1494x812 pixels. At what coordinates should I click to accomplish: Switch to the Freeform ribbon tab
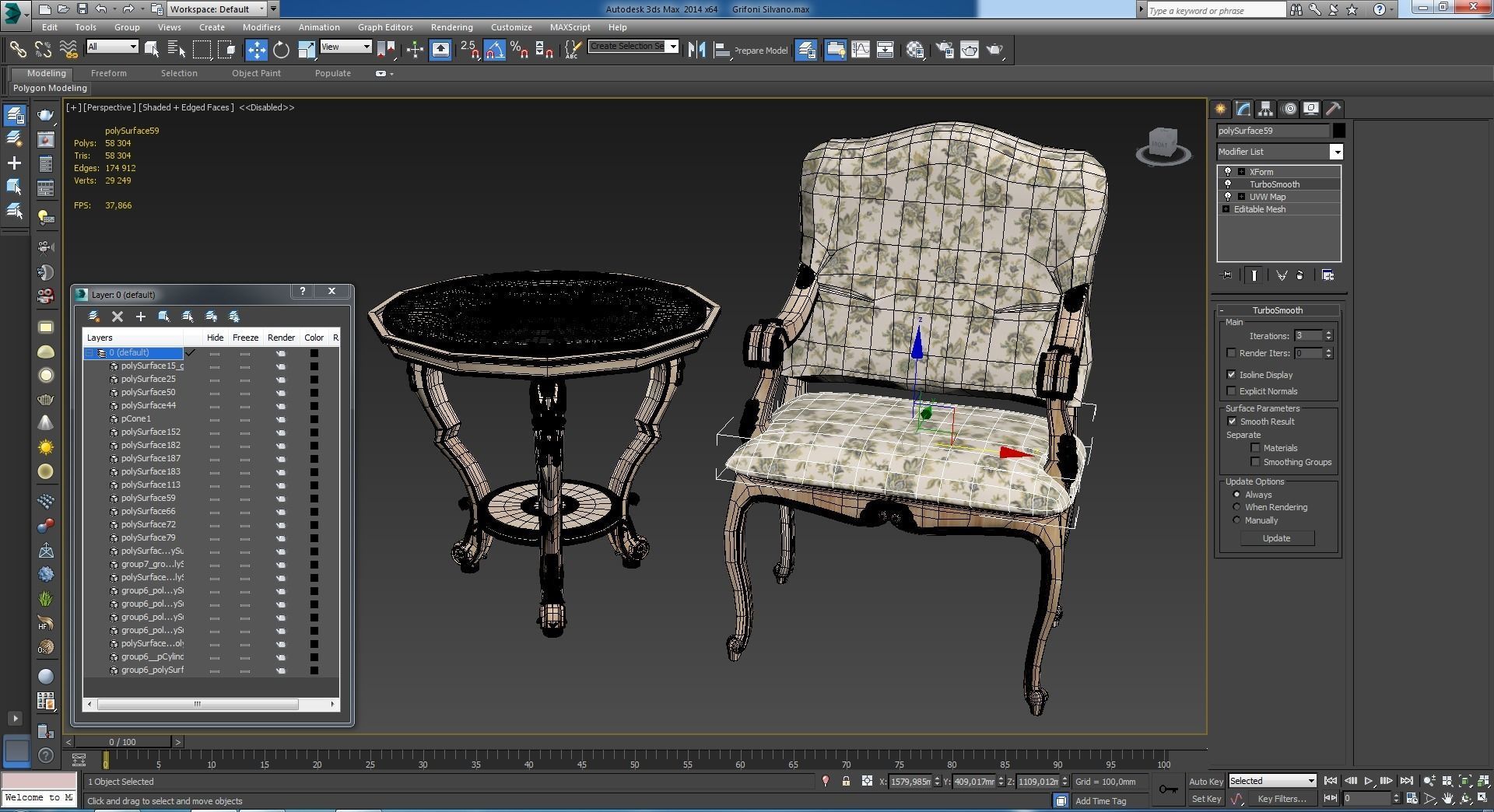(x=108, y=73)
